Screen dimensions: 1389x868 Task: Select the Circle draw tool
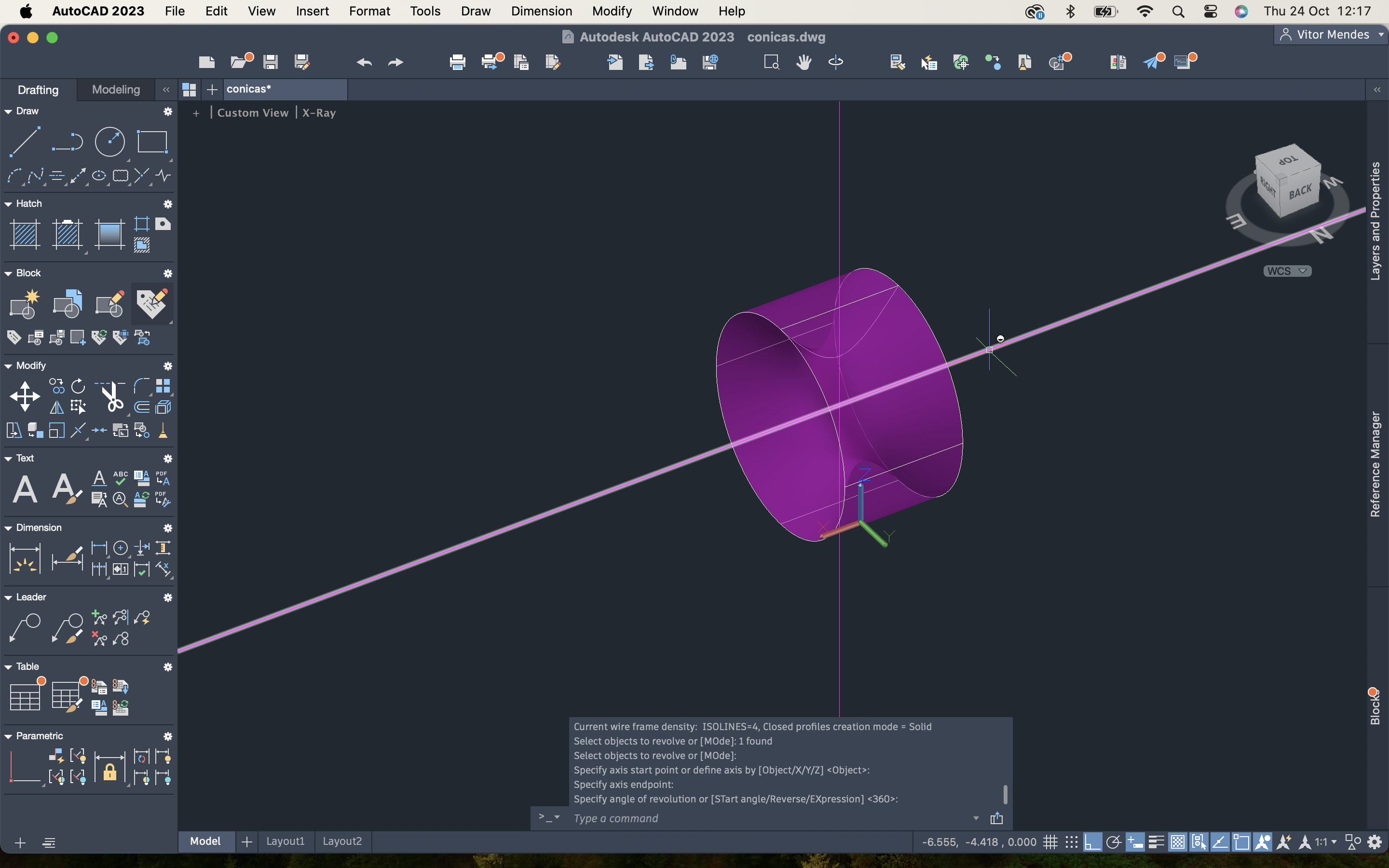[x=109, y=141]
